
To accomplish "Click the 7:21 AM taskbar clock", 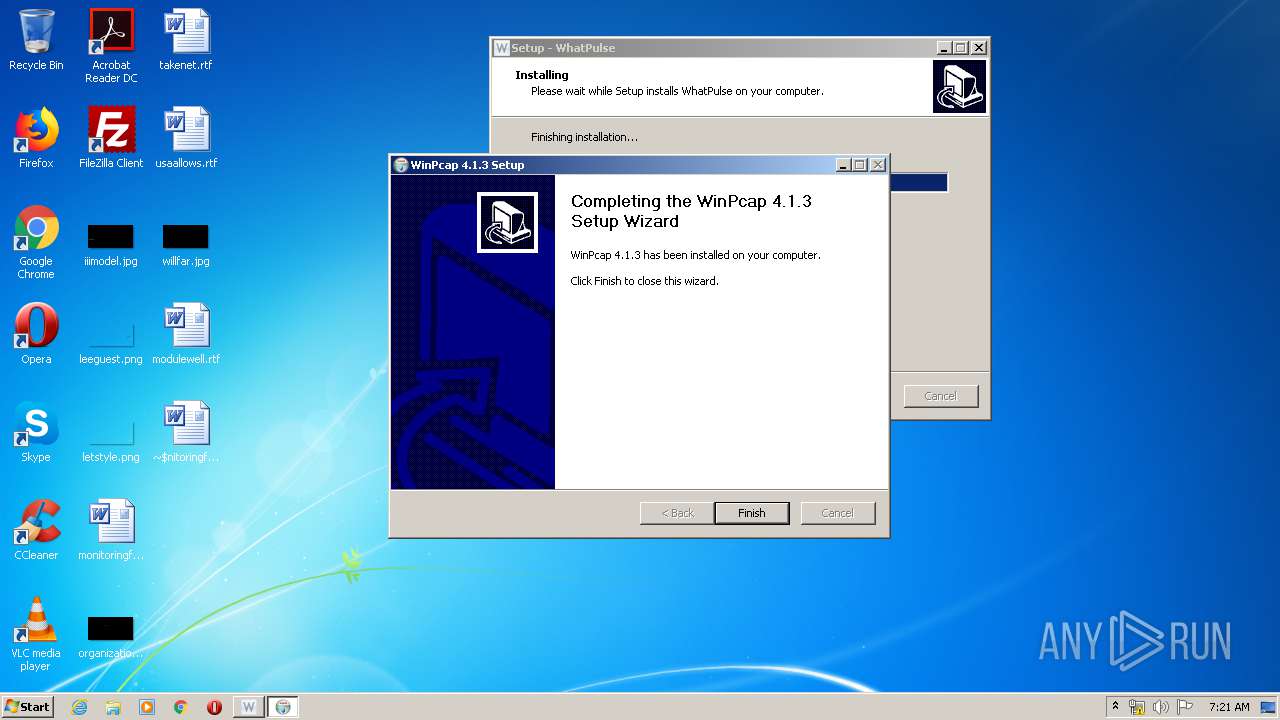I will coord(1229,707).
